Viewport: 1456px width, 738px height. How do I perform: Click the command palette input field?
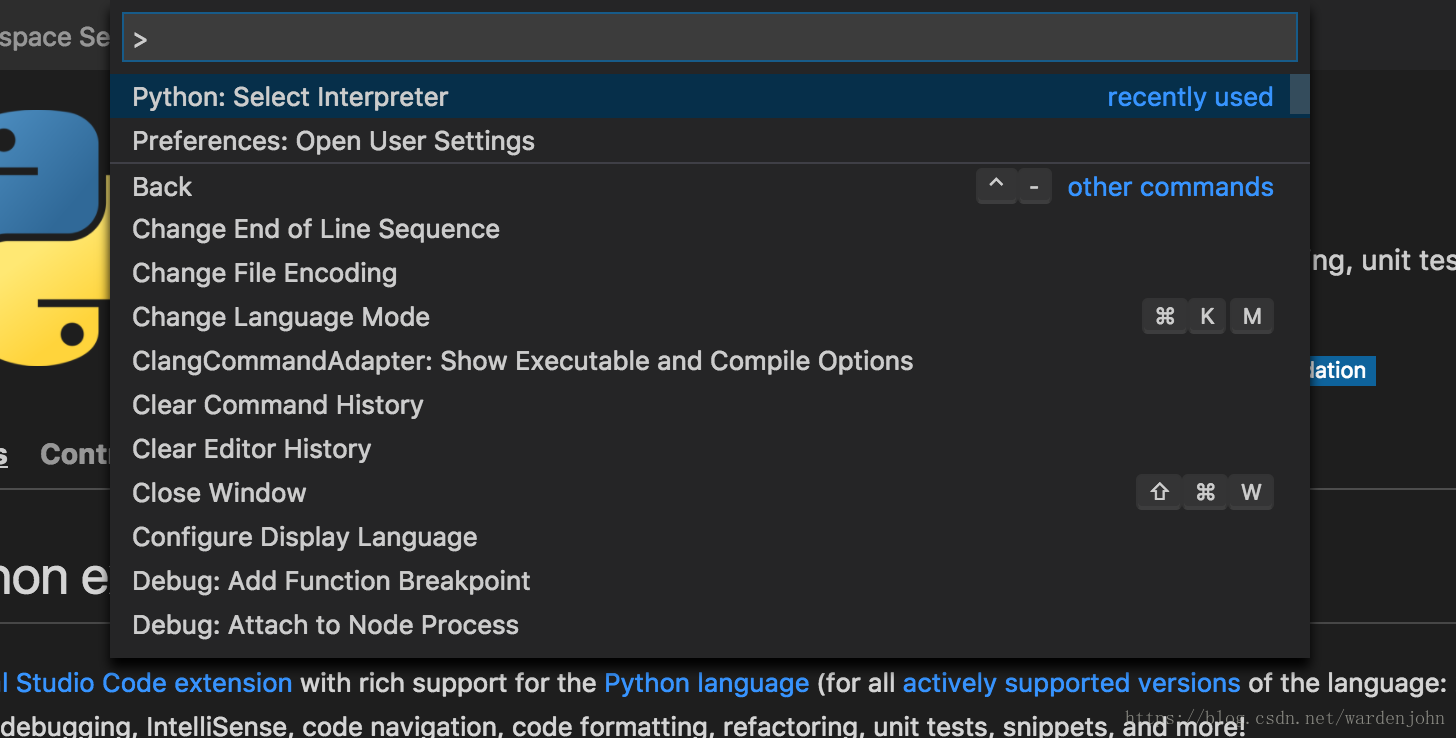[x=709, y=38]
